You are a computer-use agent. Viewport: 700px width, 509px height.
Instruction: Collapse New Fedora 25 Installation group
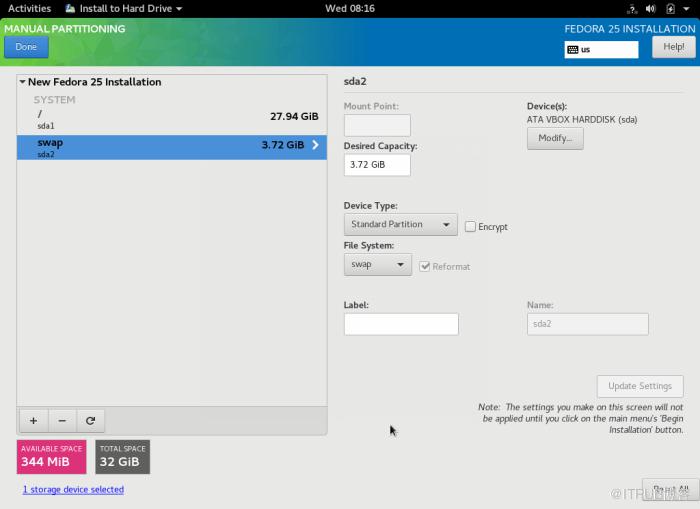22,82
